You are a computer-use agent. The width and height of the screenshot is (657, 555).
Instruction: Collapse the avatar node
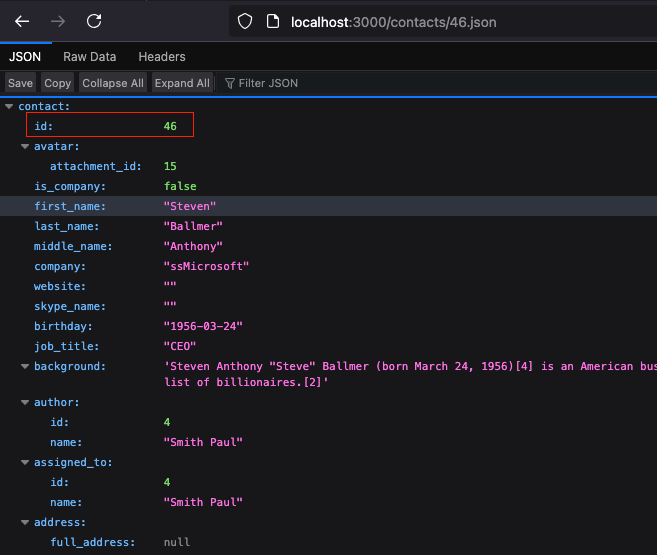(x=25, y=146)
